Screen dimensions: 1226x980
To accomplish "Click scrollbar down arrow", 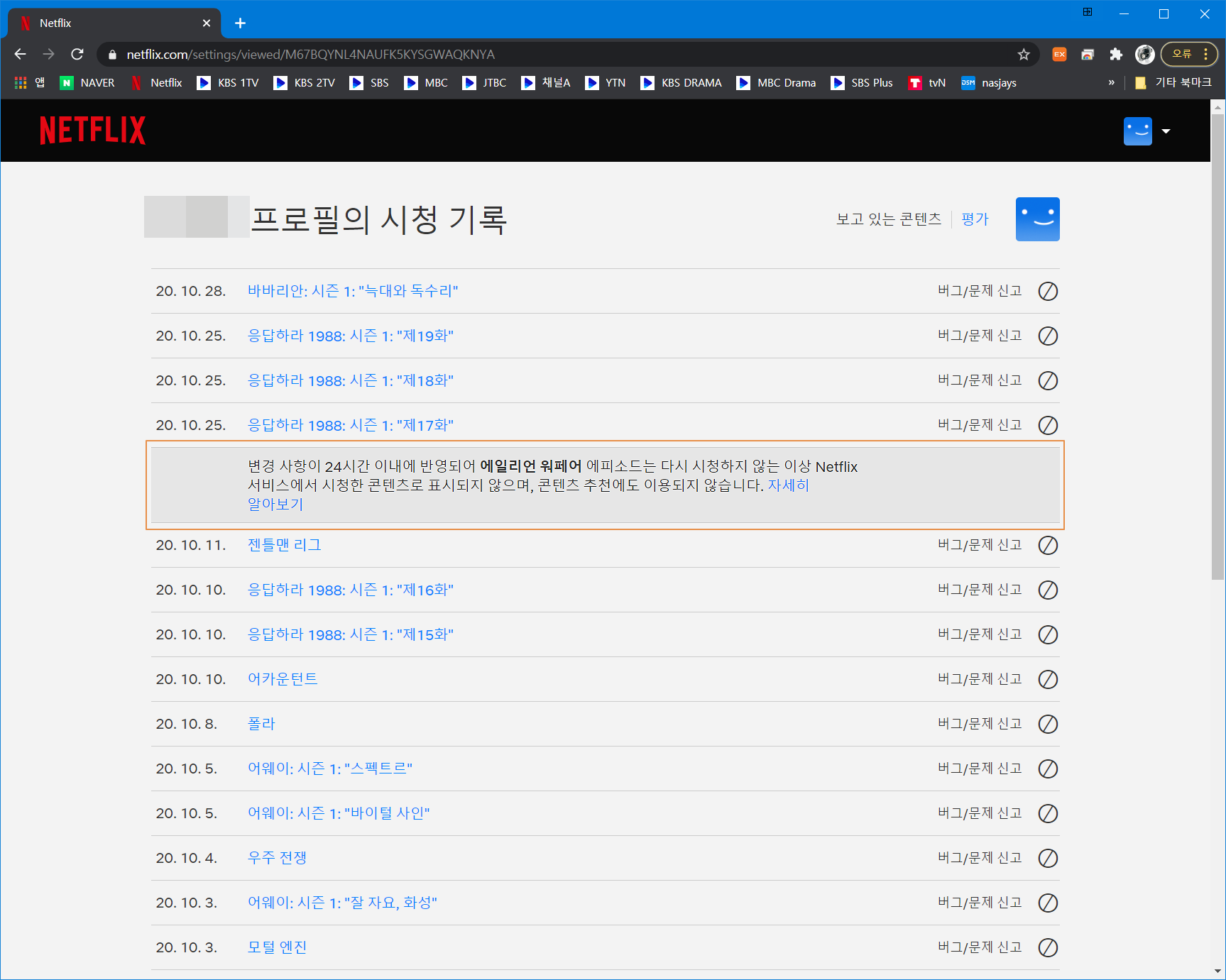I will point(1218,971).
